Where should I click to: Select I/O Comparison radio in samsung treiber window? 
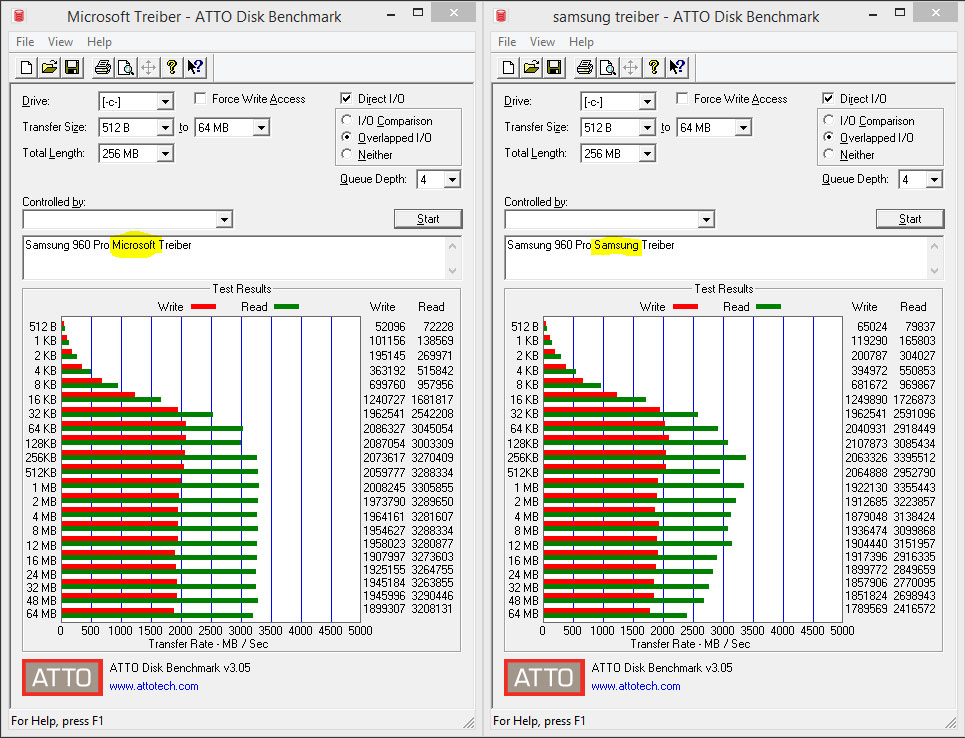point(828,120)
